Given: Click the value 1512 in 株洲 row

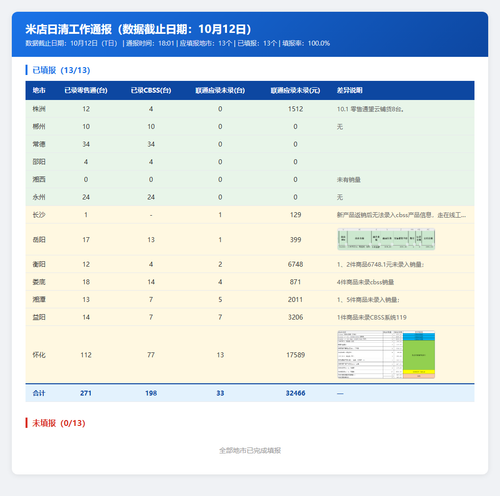Looking at the screenshot, I should coord(295,109).
